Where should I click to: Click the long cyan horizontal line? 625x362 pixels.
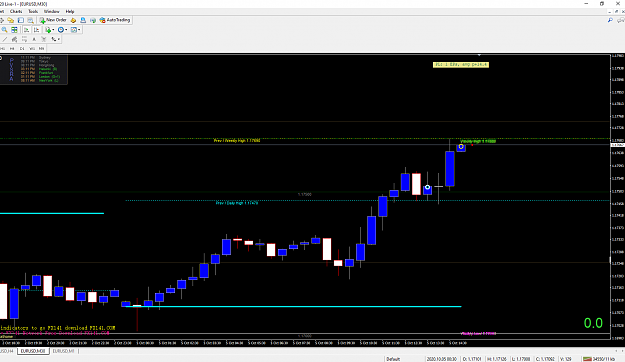[x=293, y=307]
